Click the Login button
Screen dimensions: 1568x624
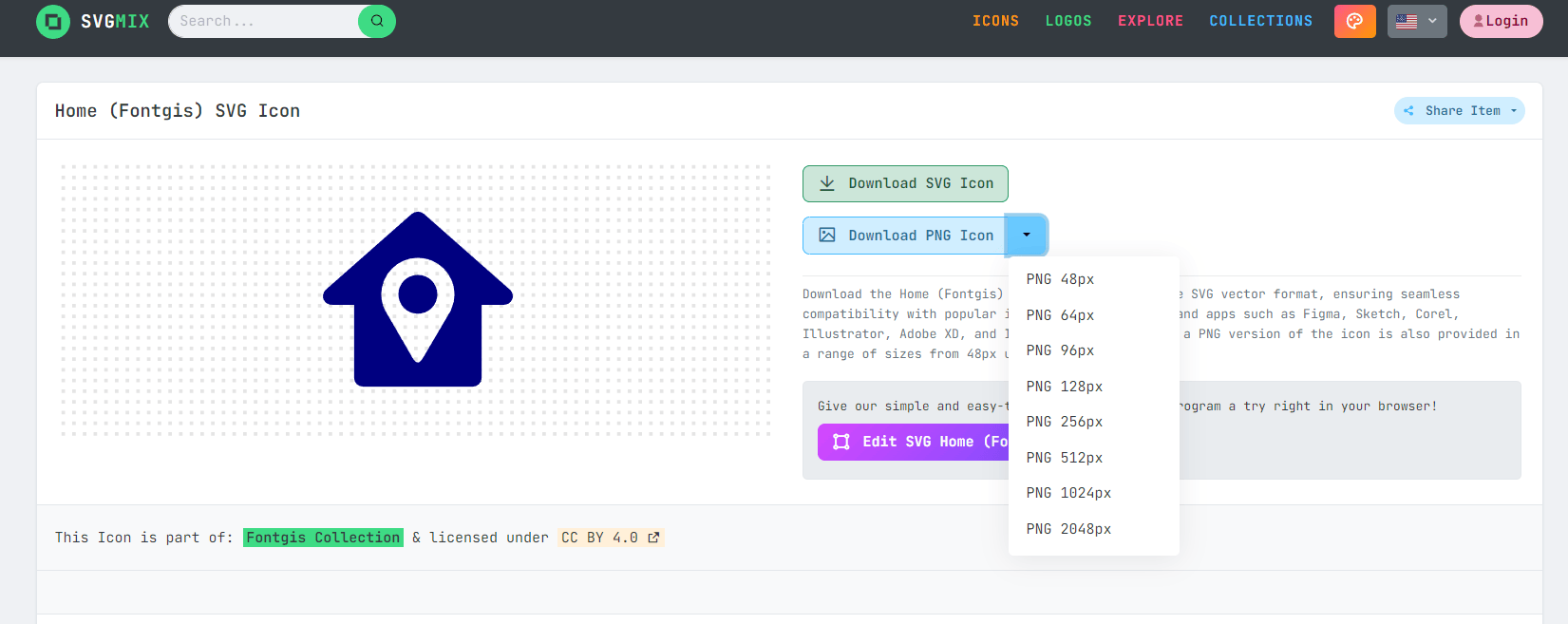pyautogui.click(x=1501, y=21)
